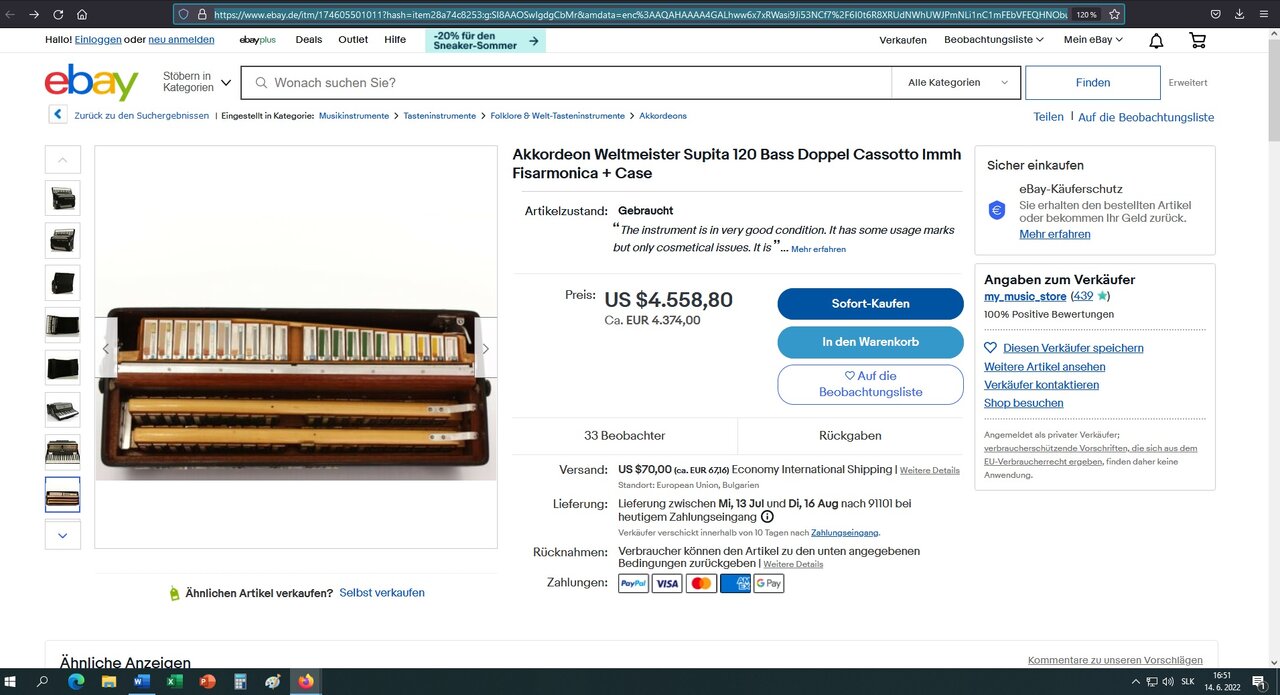1280x695 pixels.
Task: Show next product image arrow
Action: click(486, 349)
